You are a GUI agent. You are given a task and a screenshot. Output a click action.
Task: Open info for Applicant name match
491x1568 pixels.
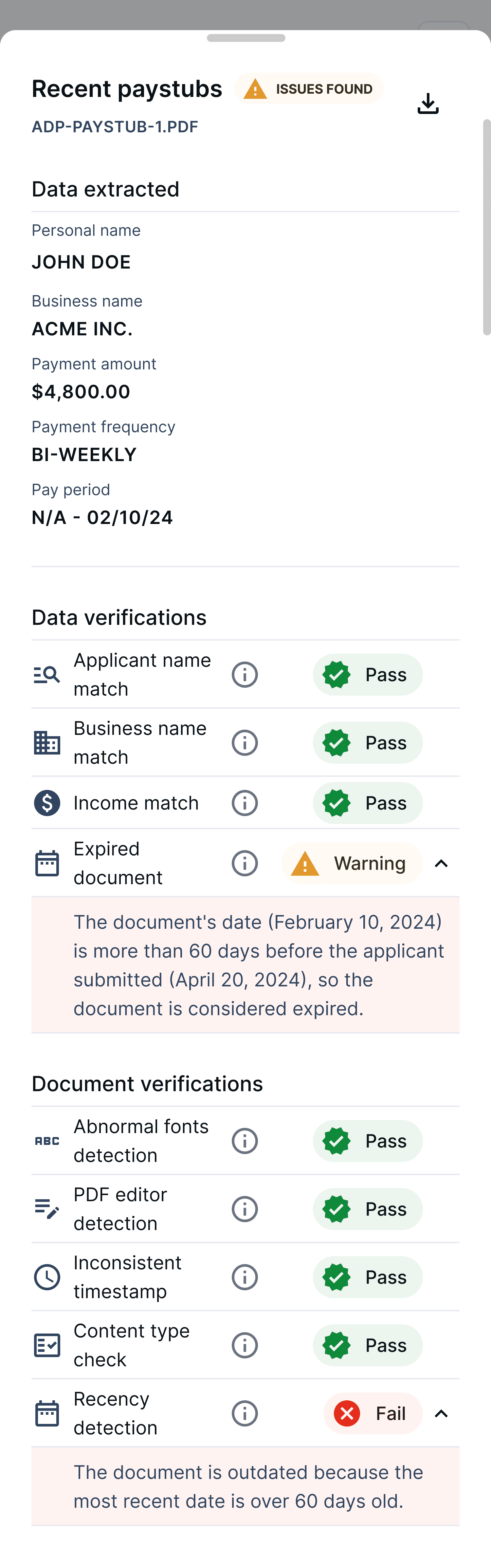[x=245, y=674]
